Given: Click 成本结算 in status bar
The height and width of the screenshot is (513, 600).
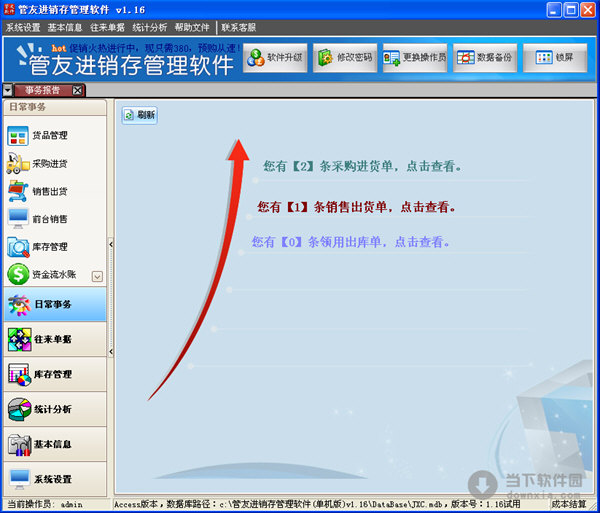Looking at the screenshot, I should [569, 505].
